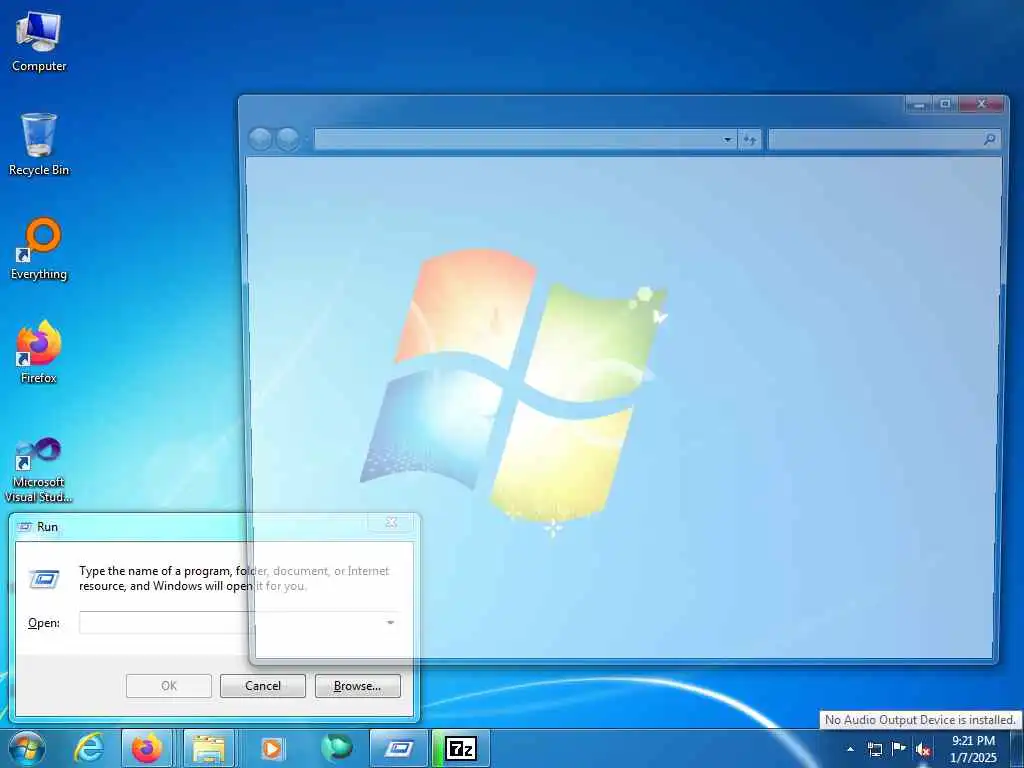The image size is (1024, 768).
Task: Click the muted speaker volume tray icon
Action: pyautogui.click(x=923, y=749)
